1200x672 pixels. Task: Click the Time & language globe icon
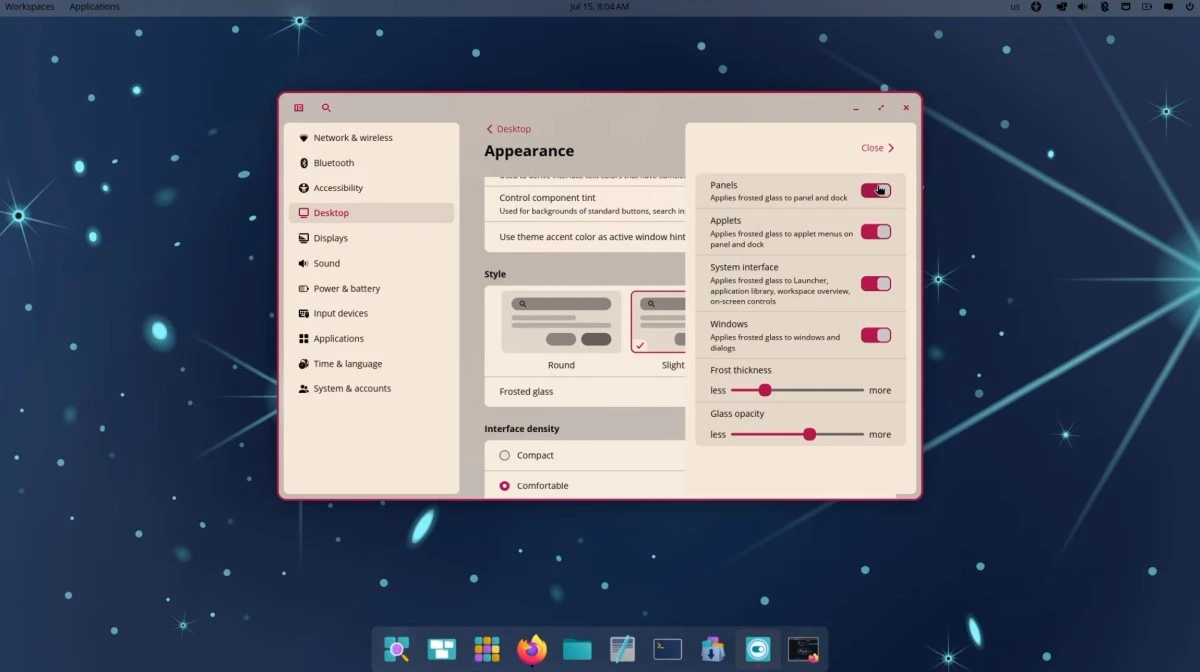304,364
